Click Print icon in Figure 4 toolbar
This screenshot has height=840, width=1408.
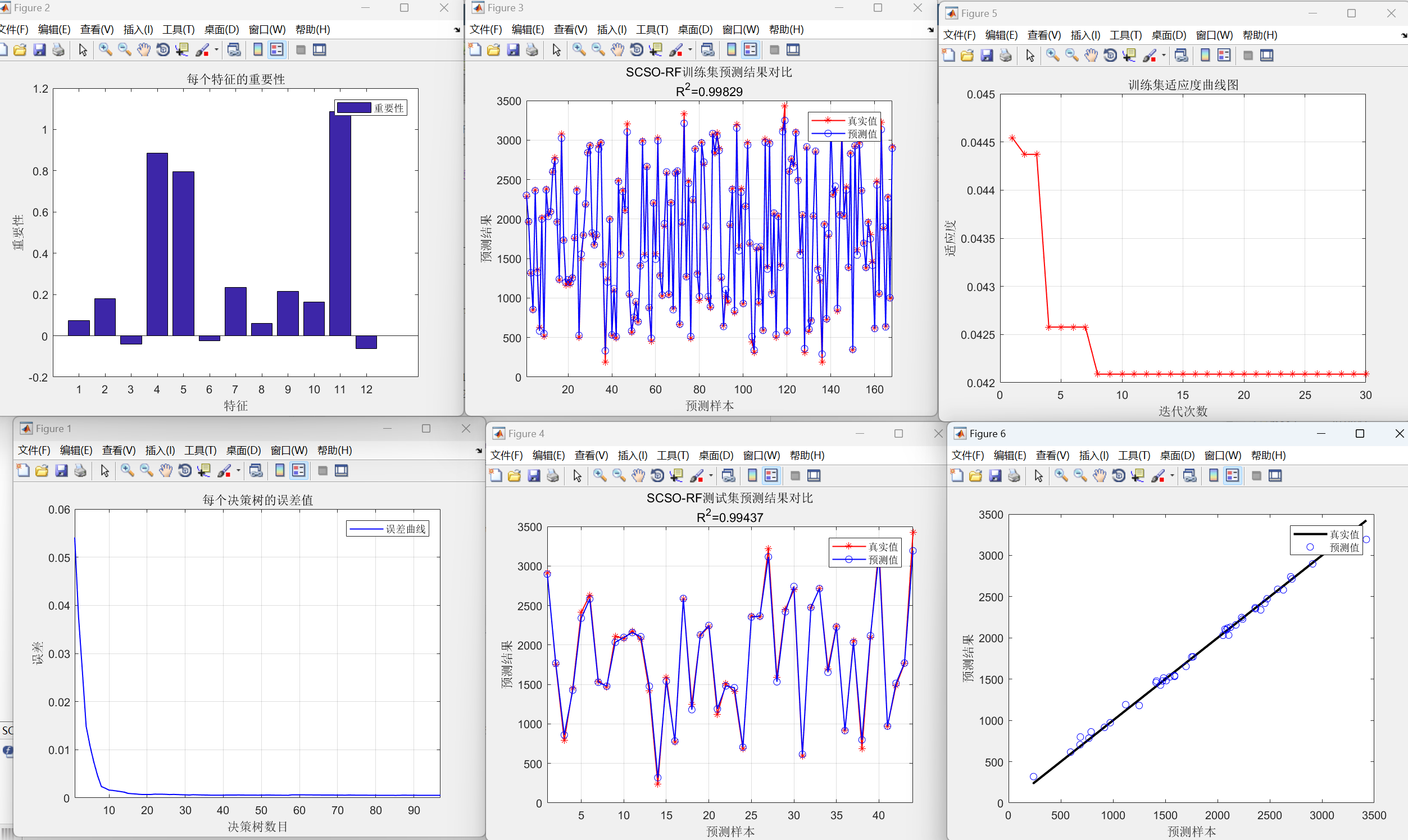553,475
